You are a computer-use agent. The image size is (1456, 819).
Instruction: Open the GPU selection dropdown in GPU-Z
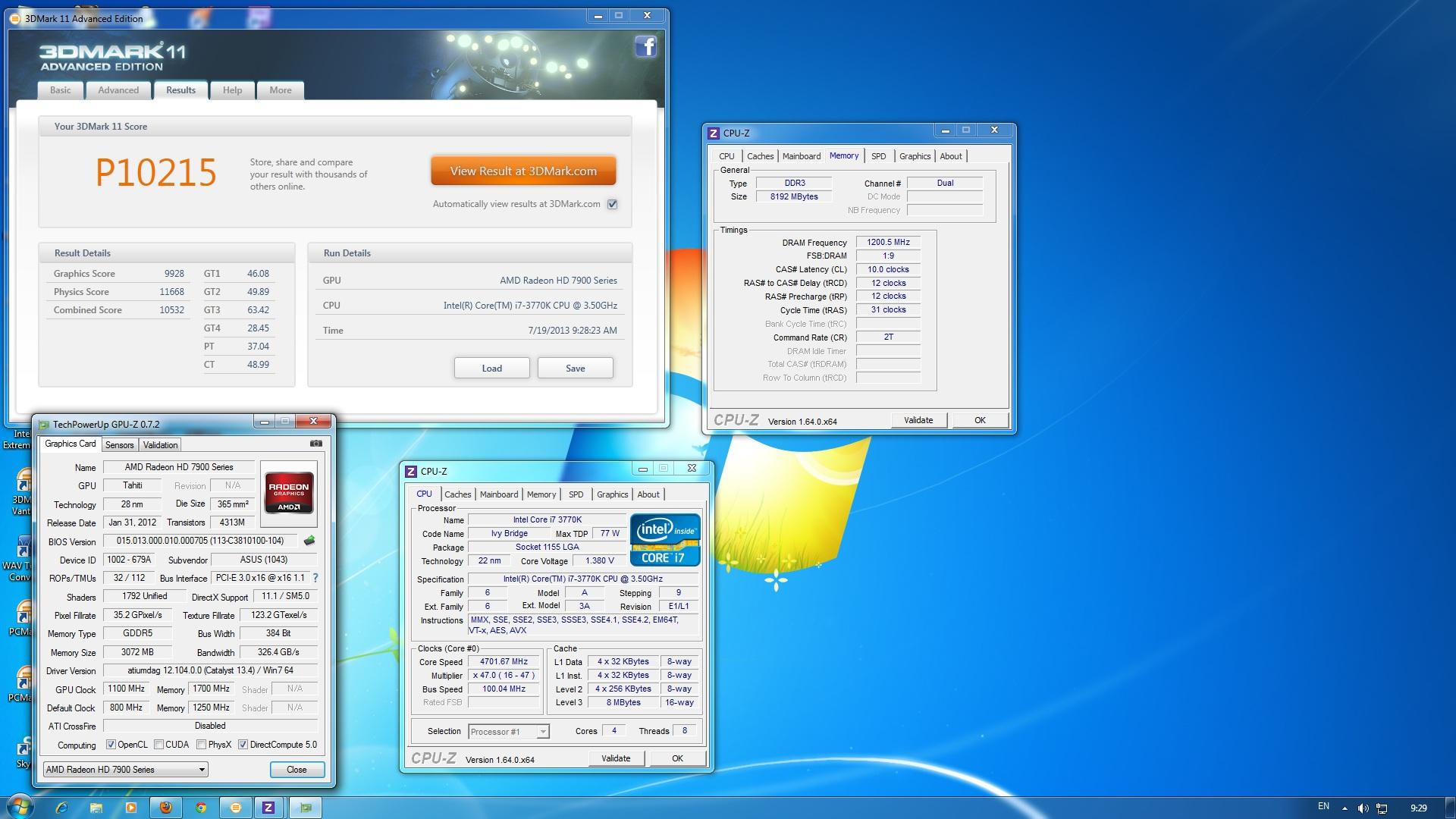[125, 769]
